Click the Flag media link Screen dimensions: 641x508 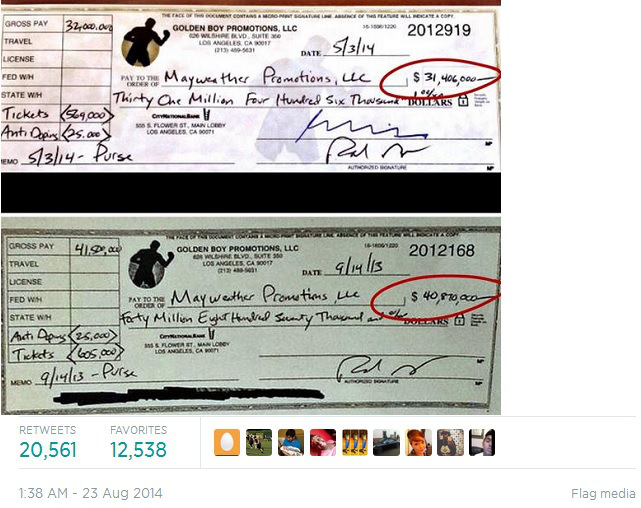click(x=603, y=494)
